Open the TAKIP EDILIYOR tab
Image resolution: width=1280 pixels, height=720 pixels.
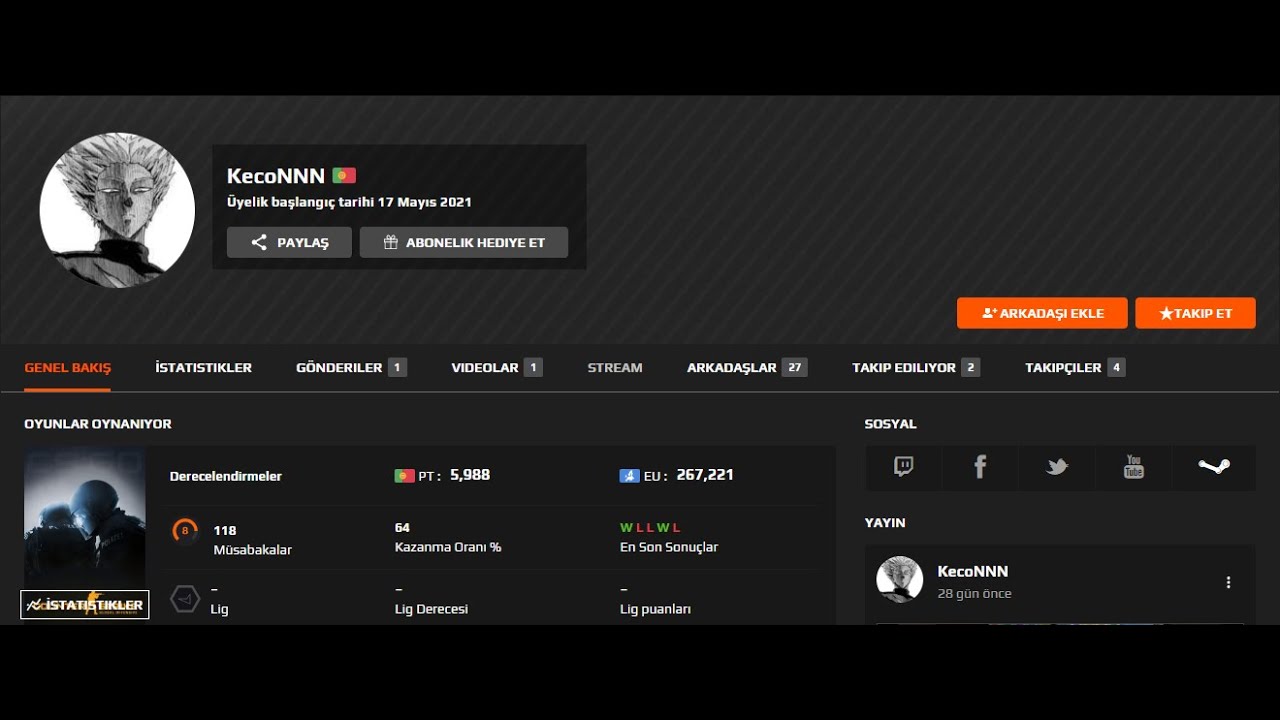[x=916, y=368]
